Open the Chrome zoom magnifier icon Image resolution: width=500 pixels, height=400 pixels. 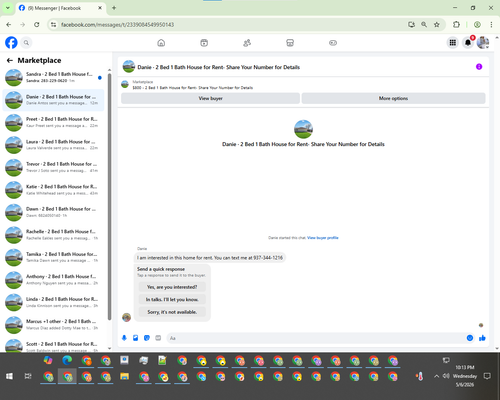click(424, 24)
